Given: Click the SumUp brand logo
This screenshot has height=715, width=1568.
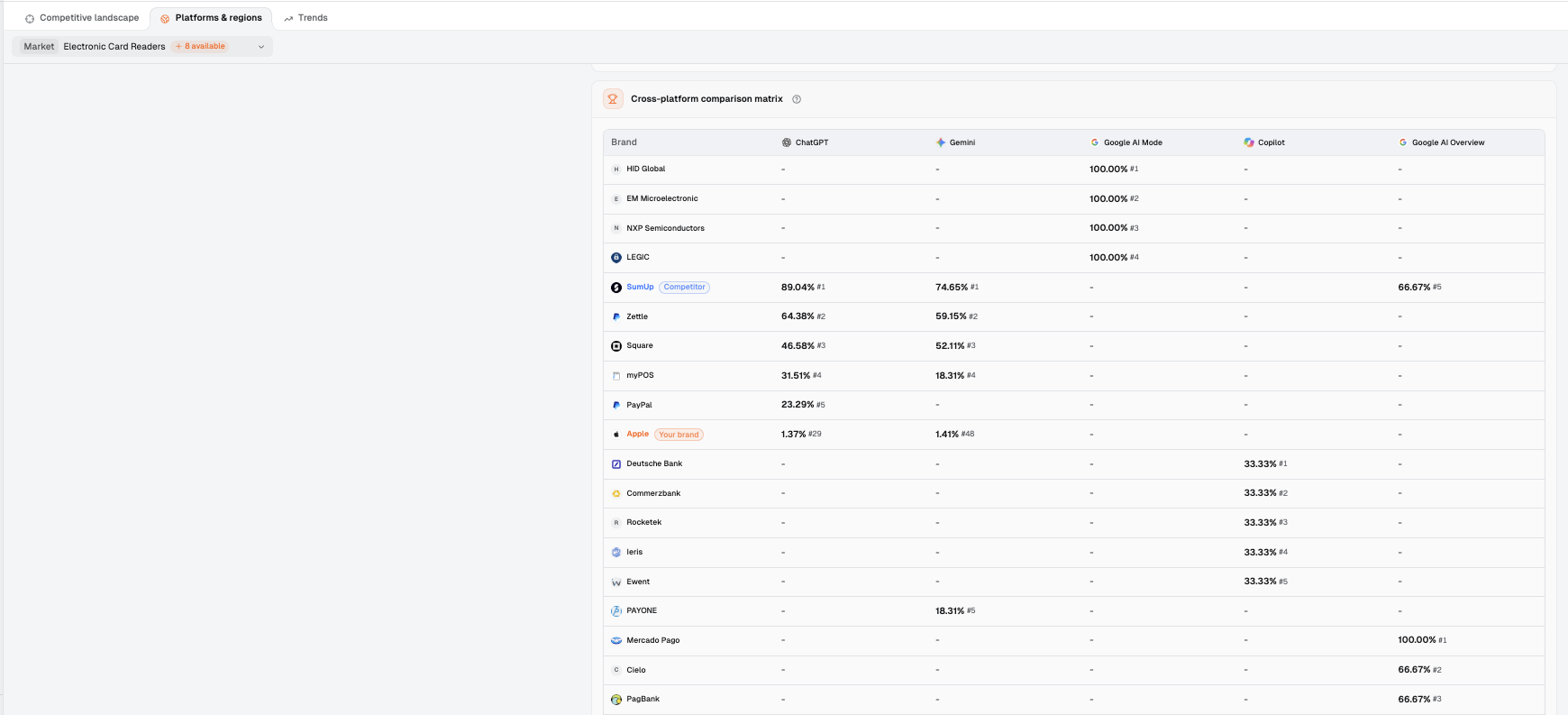Looking at the screenshot, I should 616,288.
